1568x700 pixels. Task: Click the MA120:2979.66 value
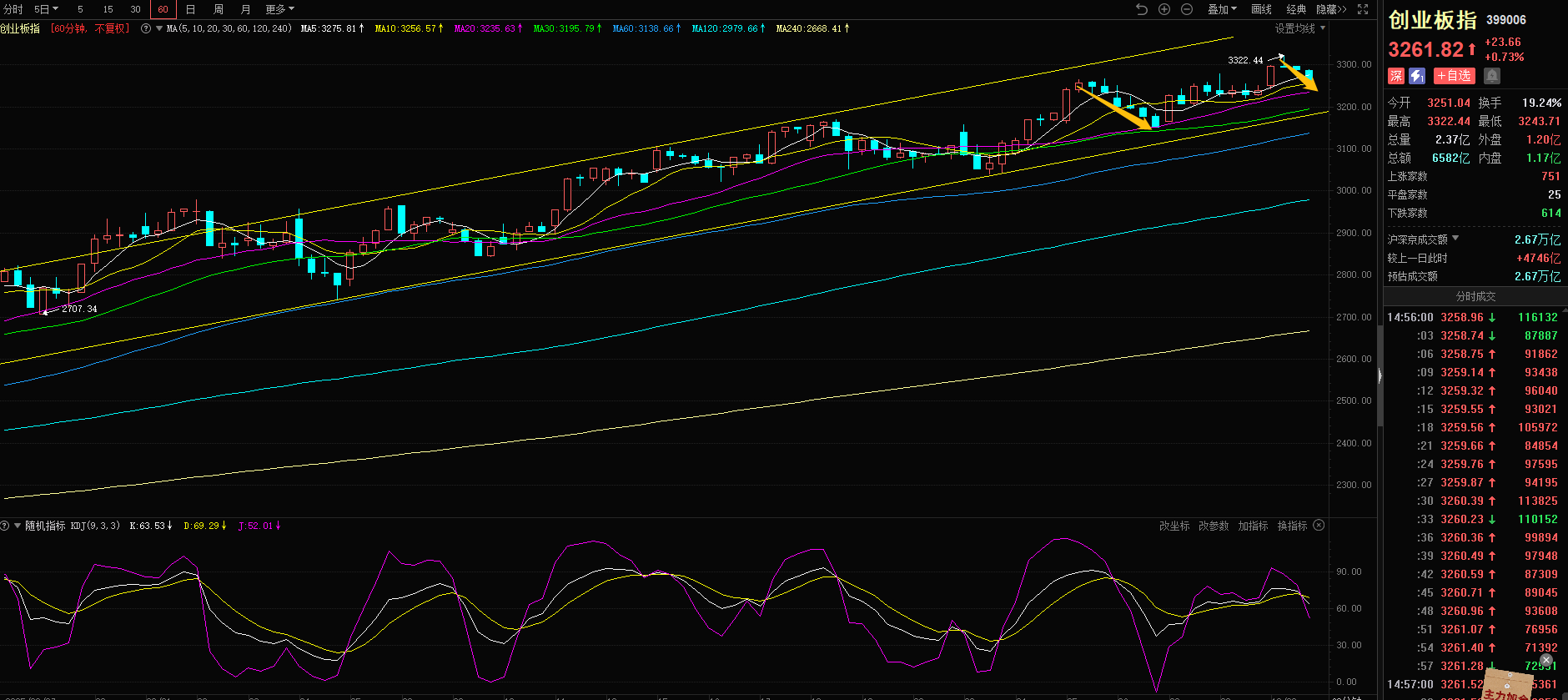[728, 28]
